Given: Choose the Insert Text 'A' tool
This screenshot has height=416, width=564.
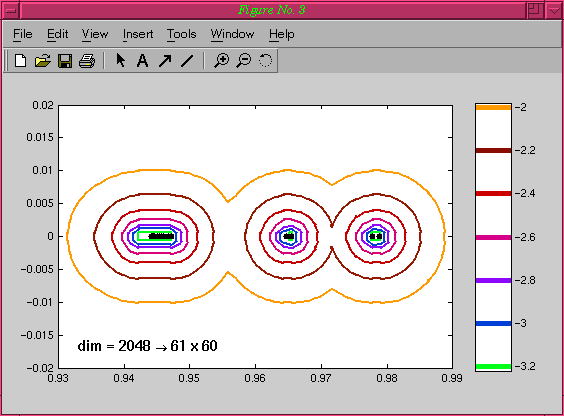Looking at the screenshot, I should coord(142,60).
